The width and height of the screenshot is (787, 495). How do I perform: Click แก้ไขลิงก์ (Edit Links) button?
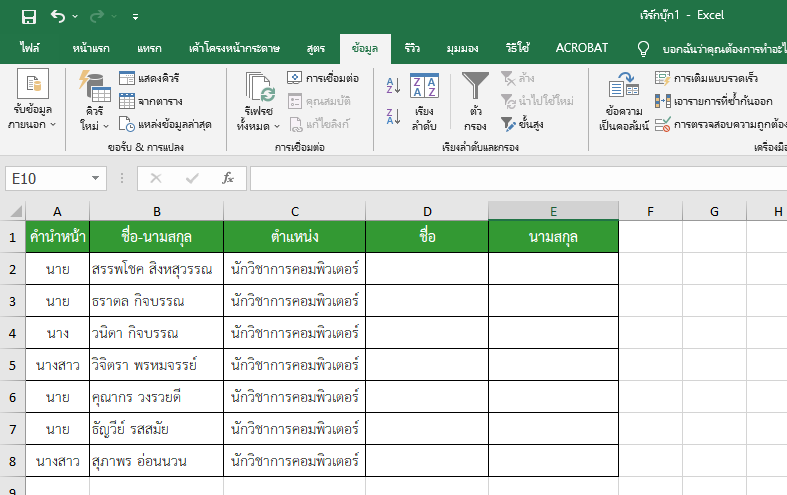click(x=320, y=123)
